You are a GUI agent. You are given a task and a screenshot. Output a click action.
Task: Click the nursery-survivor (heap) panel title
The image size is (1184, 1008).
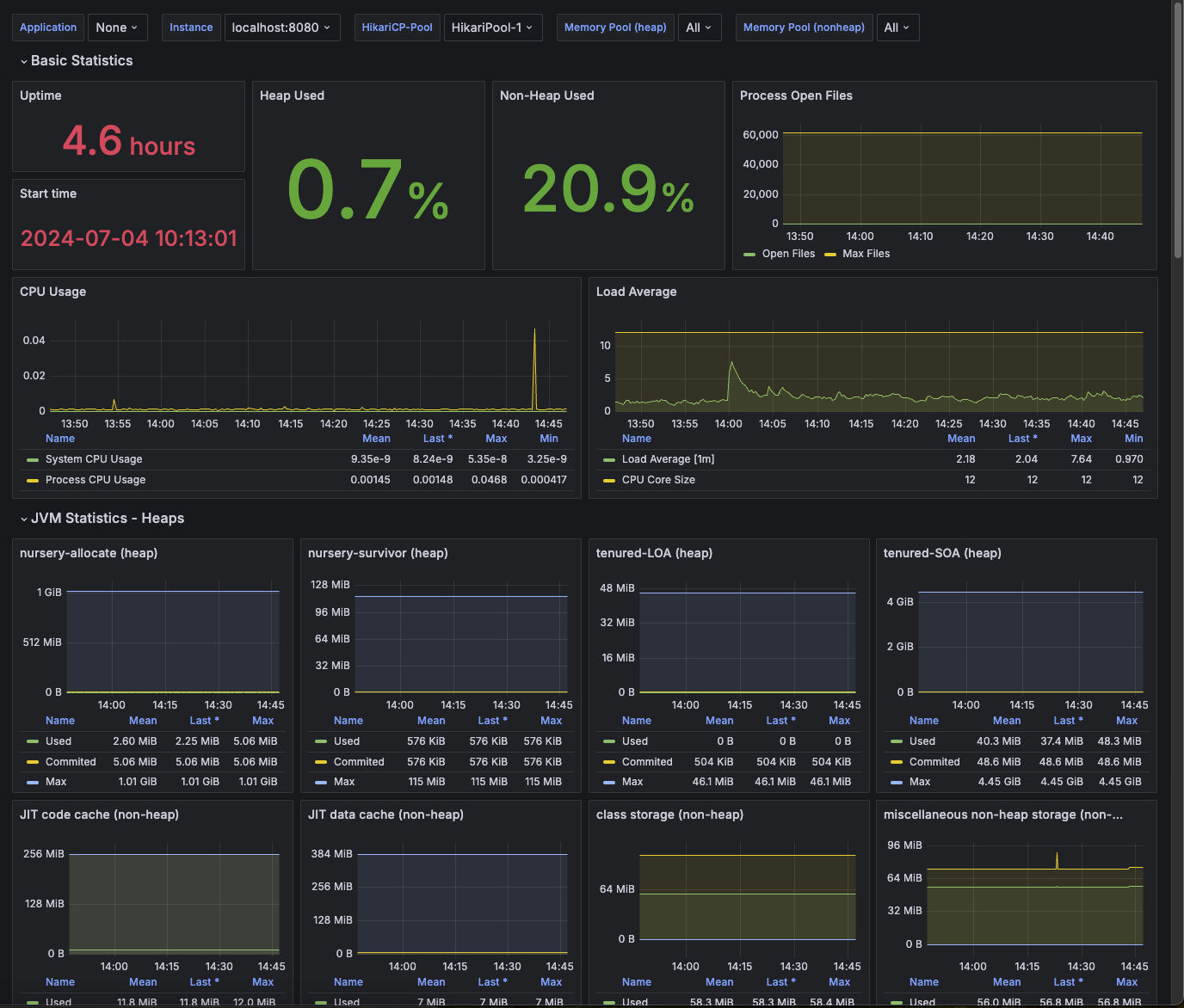coord(378,553)
